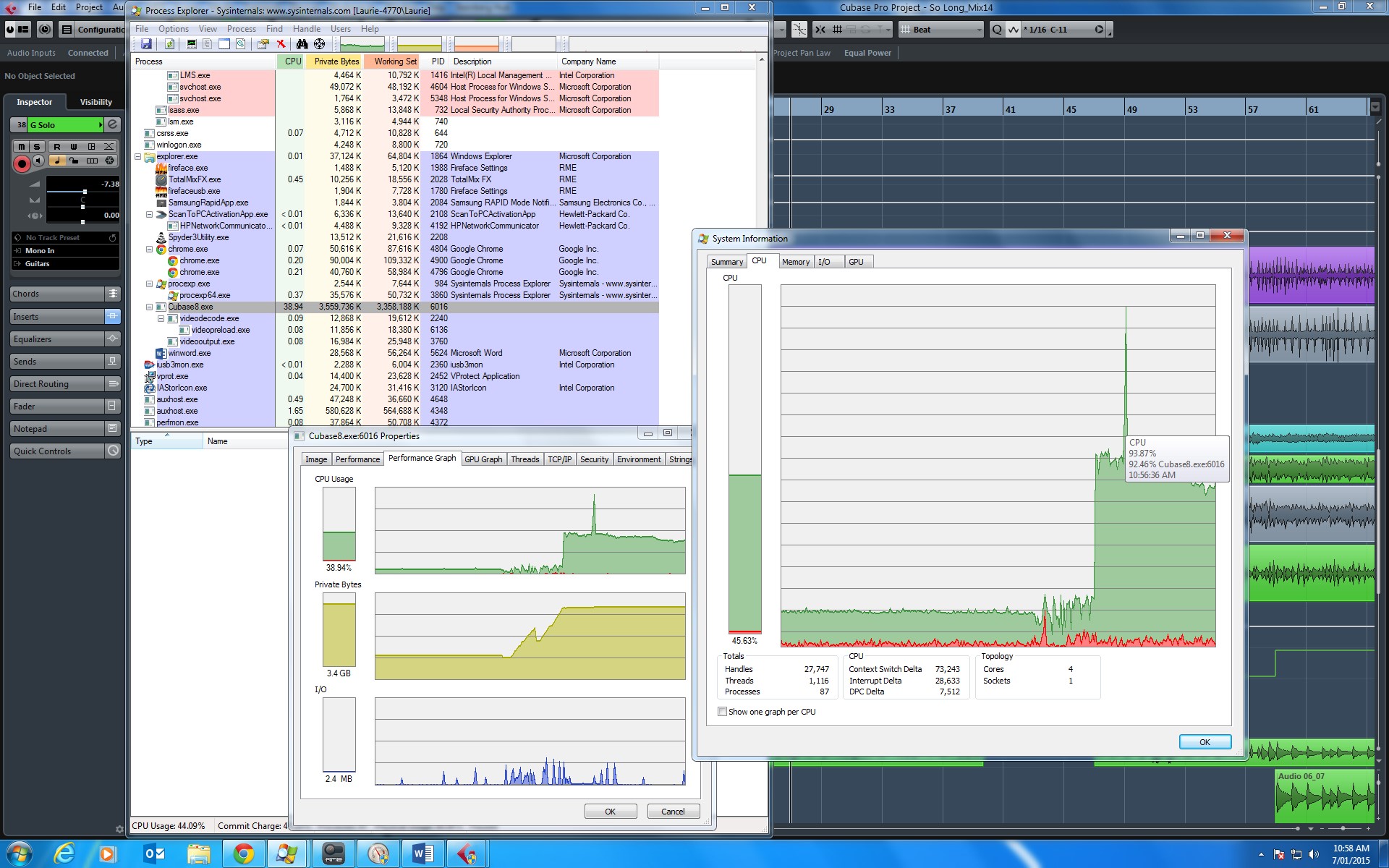Click the process Properties toolbar icon
Viewport: 1389px width, 868px height.
pyautogui.click(x=263, y=44)
